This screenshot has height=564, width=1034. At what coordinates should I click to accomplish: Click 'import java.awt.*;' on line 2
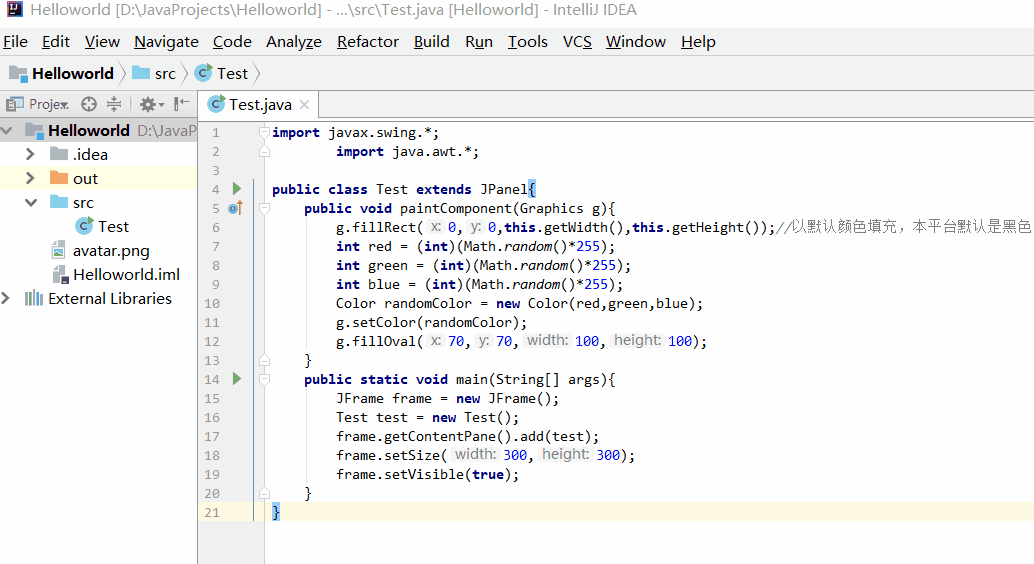[407, 152]
